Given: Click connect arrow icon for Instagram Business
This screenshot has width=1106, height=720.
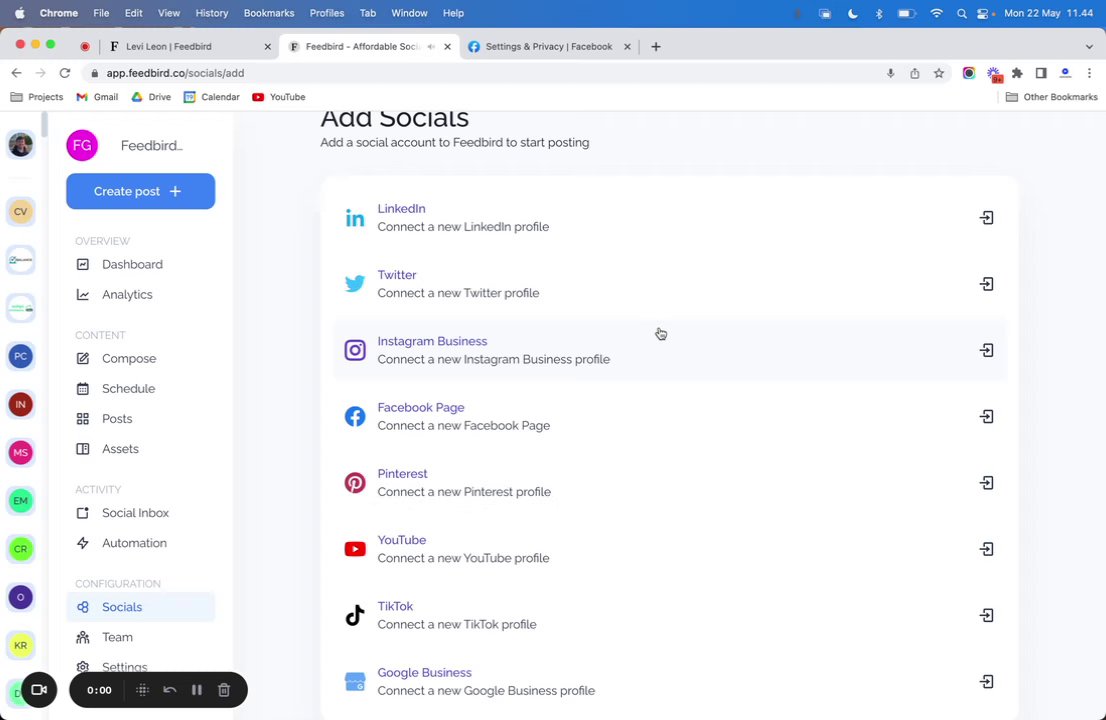Looking at the screenshot, I should [x=987, y=350].
